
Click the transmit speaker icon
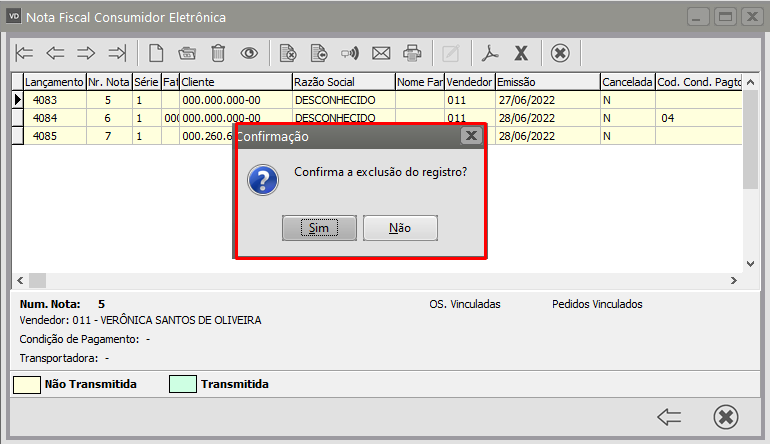pos(350,53)
